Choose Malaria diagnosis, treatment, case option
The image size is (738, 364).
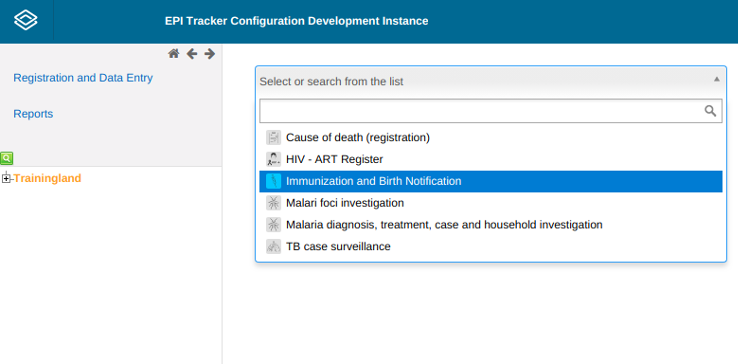pyautogui.click(x=491, y=225)
